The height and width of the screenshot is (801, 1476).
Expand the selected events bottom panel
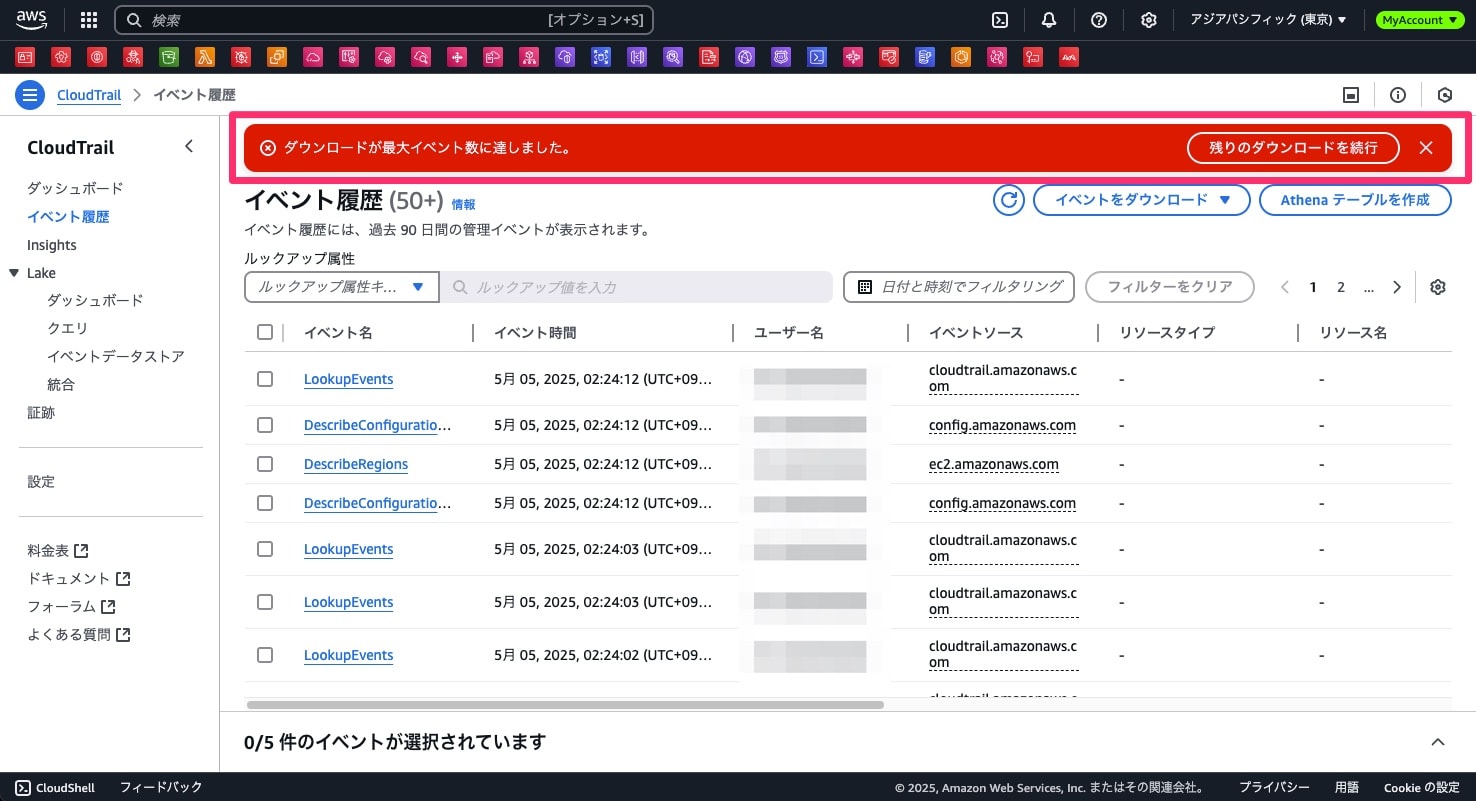pos(1438,742)
